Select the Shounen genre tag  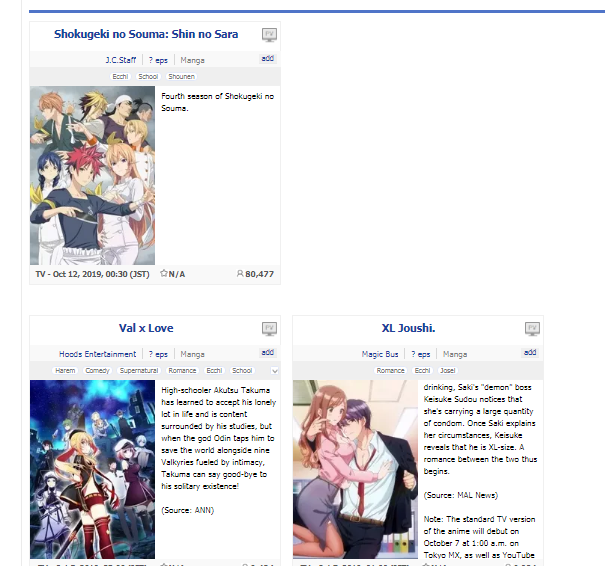point(181,76)
